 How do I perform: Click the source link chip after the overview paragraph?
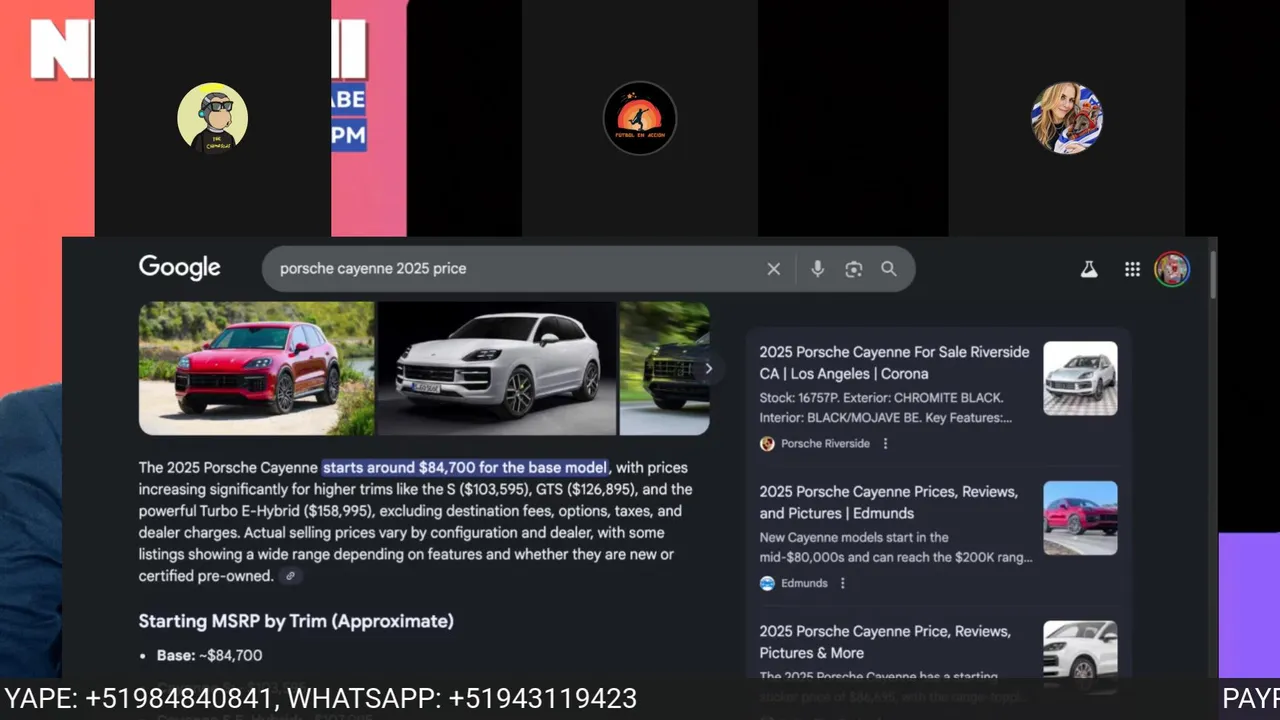290,576
